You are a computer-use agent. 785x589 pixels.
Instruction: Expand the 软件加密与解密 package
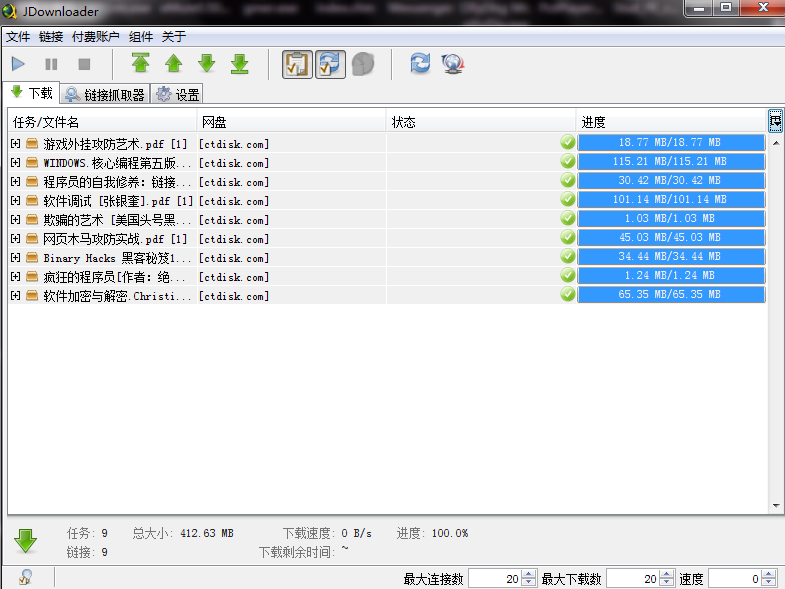click(x=16, y=296)
